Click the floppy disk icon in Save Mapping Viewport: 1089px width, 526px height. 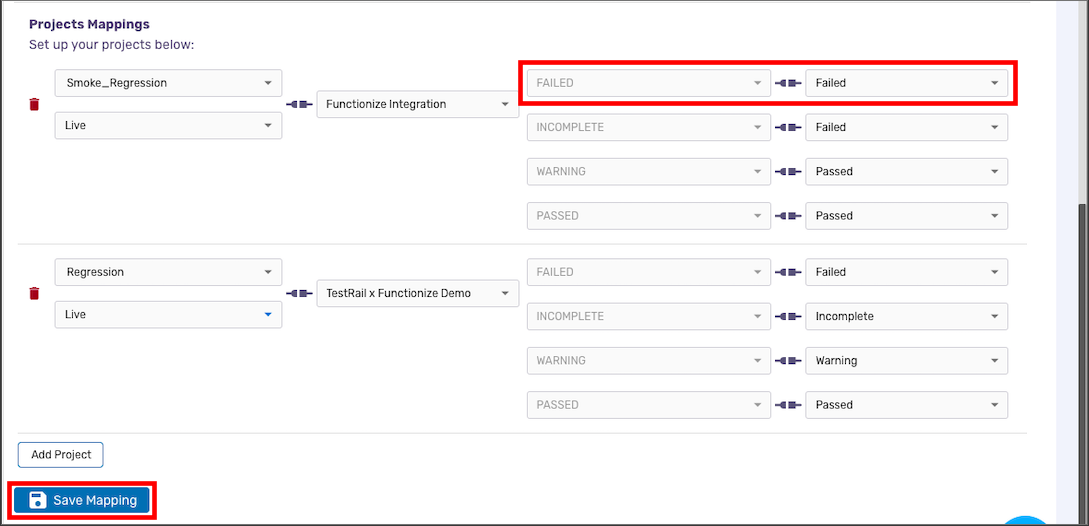[38, 500]
